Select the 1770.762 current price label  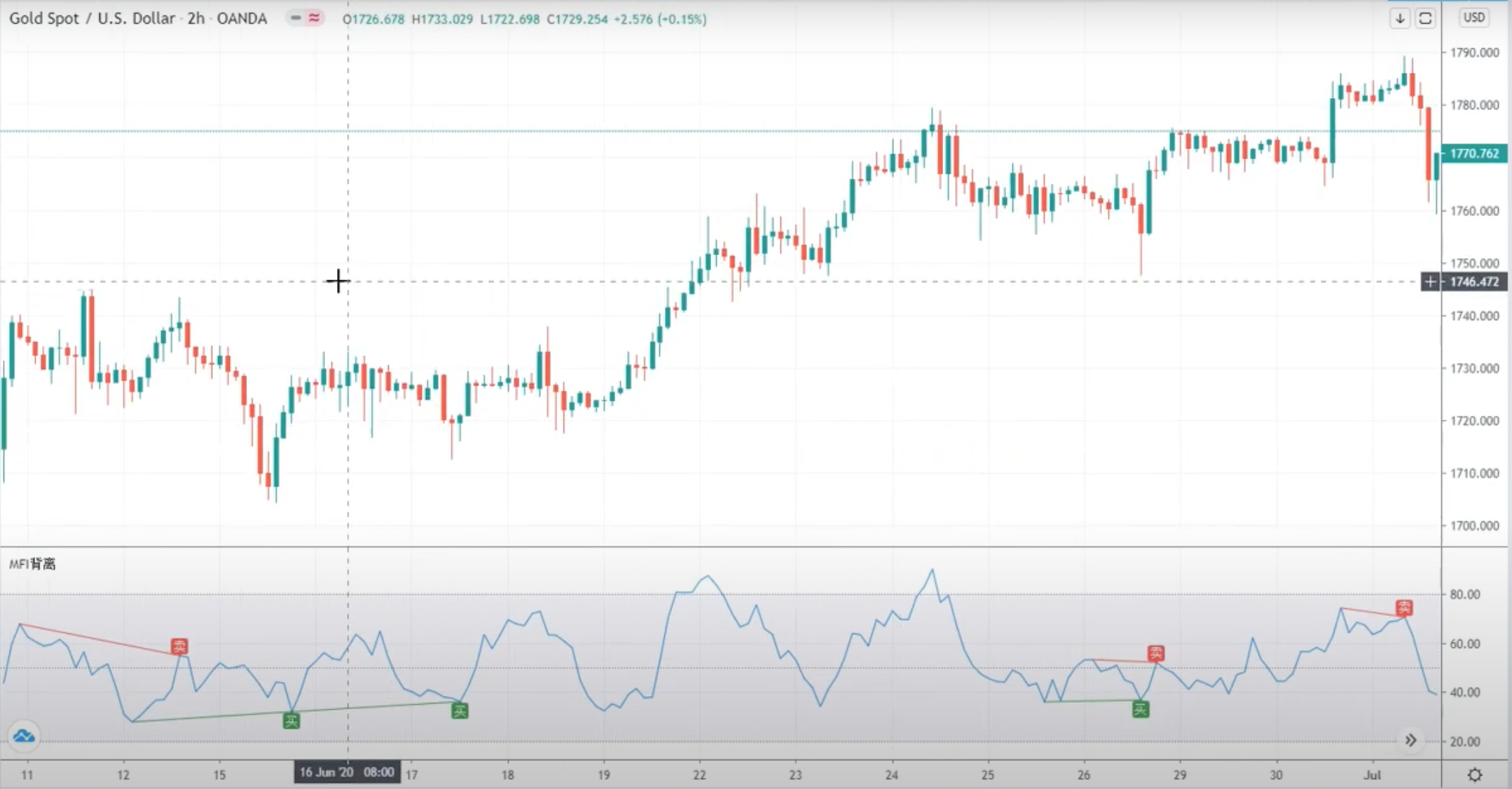tap(1474, 153)
